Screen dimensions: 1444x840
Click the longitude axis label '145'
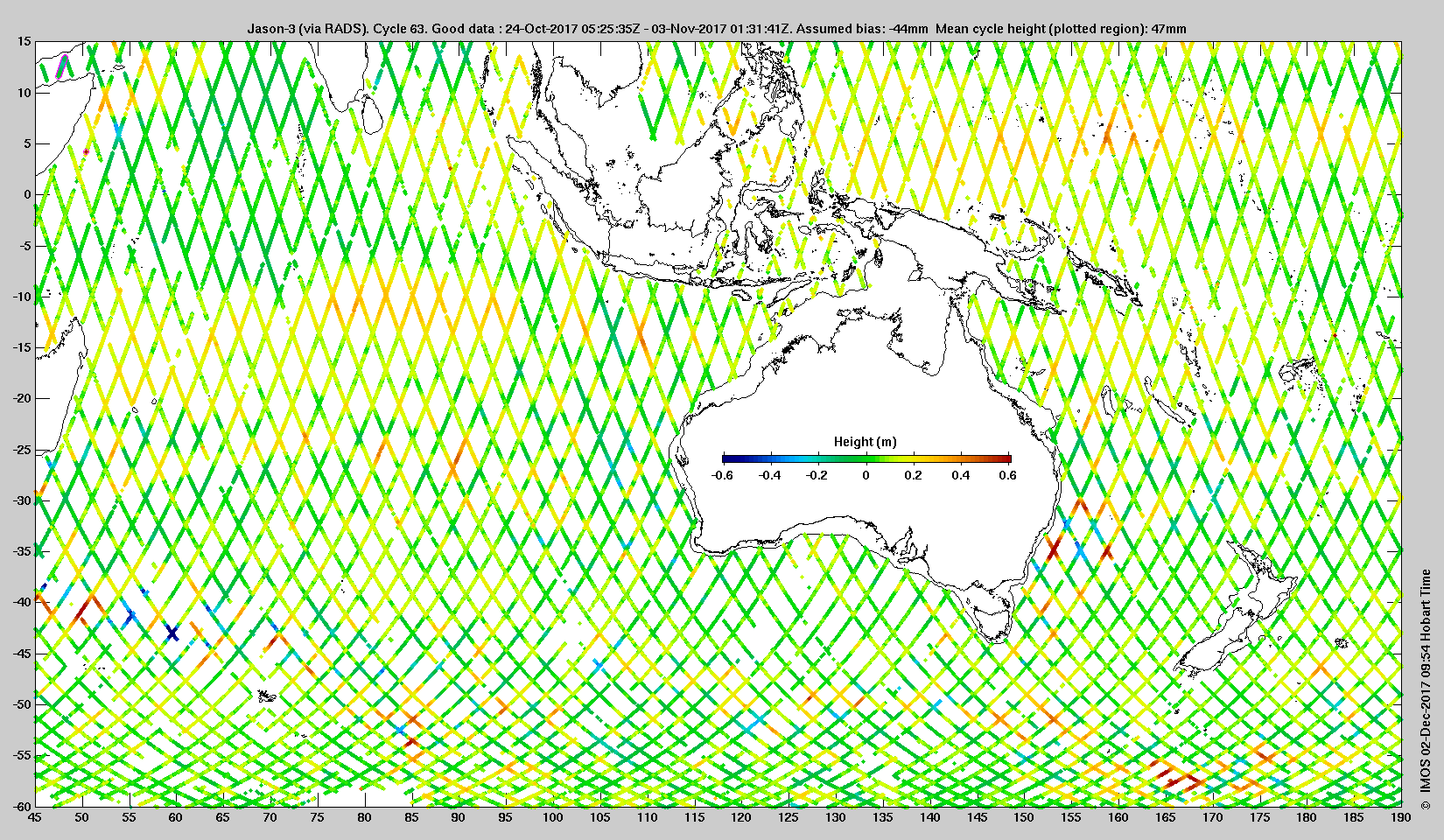(977, 817)
